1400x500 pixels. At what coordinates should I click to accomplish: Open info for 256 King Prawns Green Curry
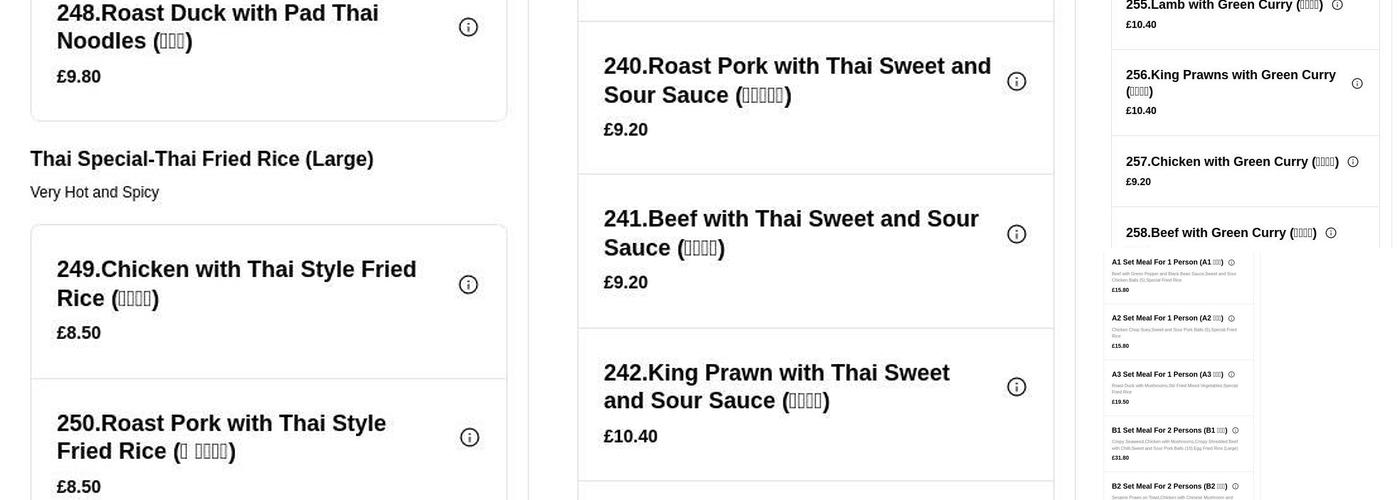pos(1357,84)
